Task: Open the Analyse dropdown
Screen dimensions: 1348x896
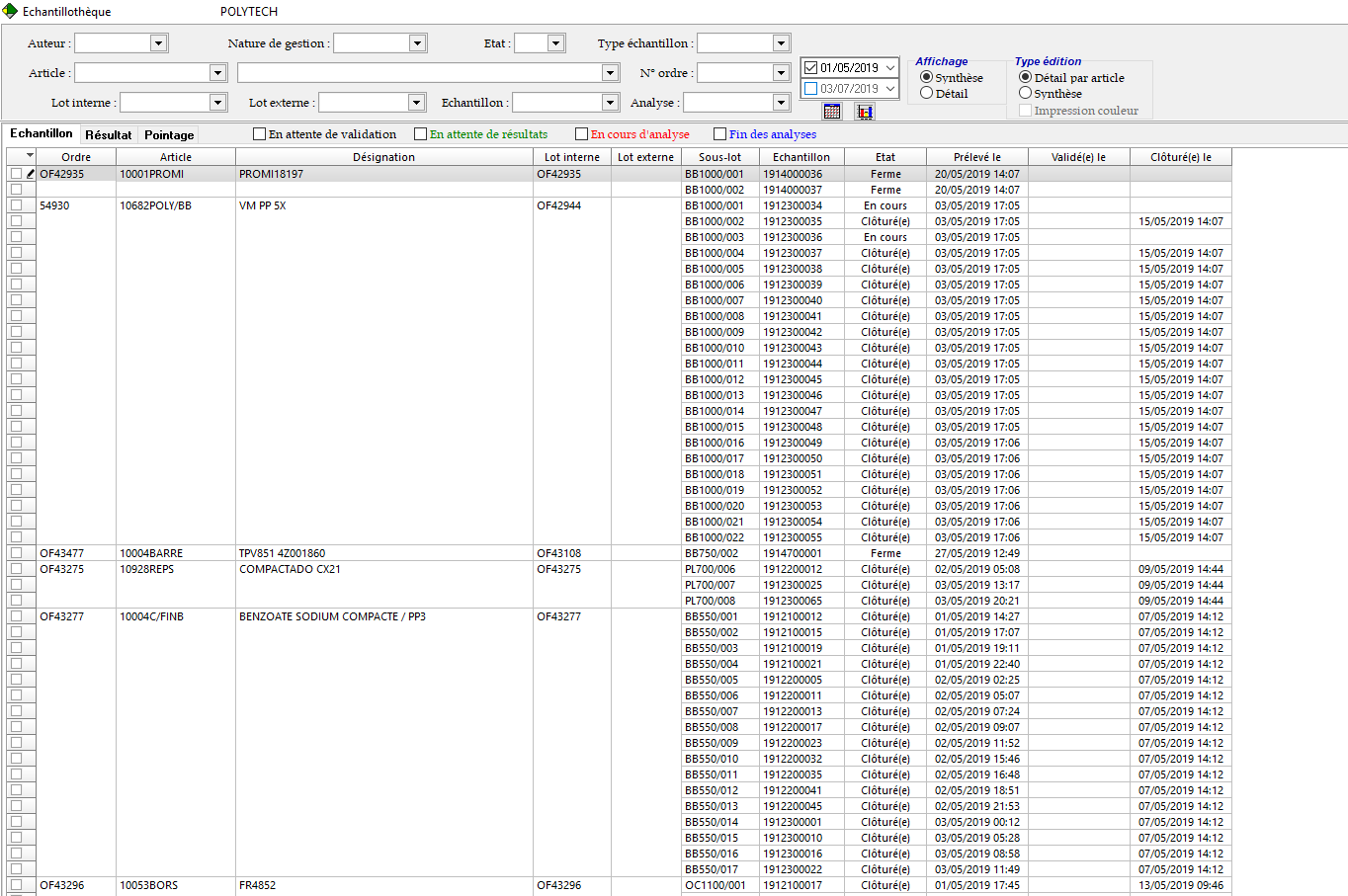Action: [781, 103]
